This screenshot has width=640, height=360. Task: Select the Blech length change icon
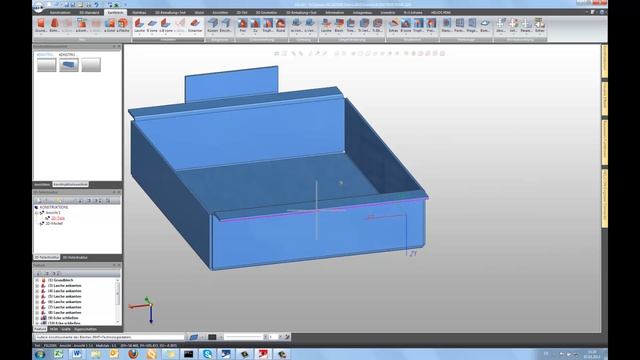click(x=339, y=24)
